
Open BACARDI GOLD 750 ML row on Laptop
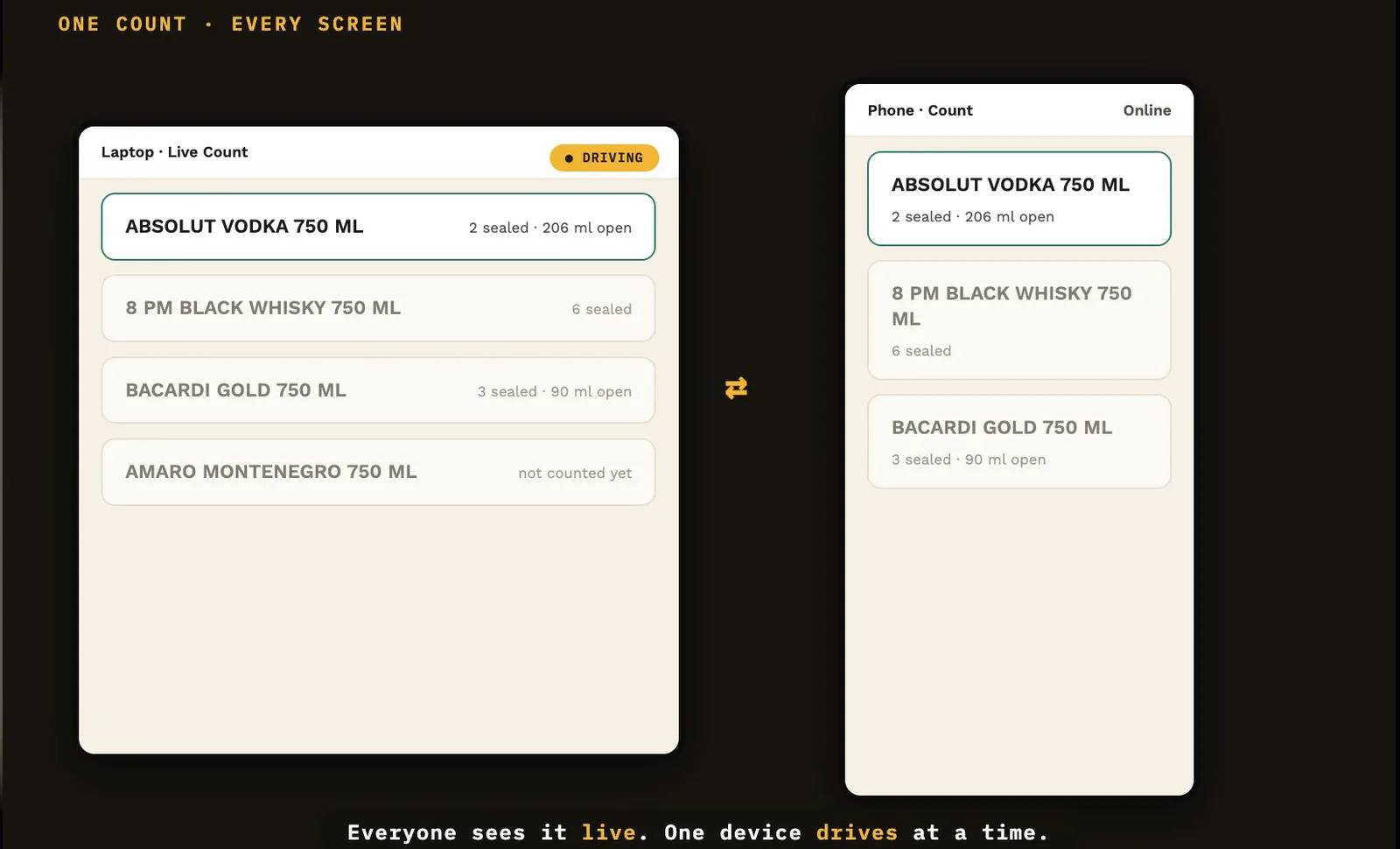coord(378,390)
